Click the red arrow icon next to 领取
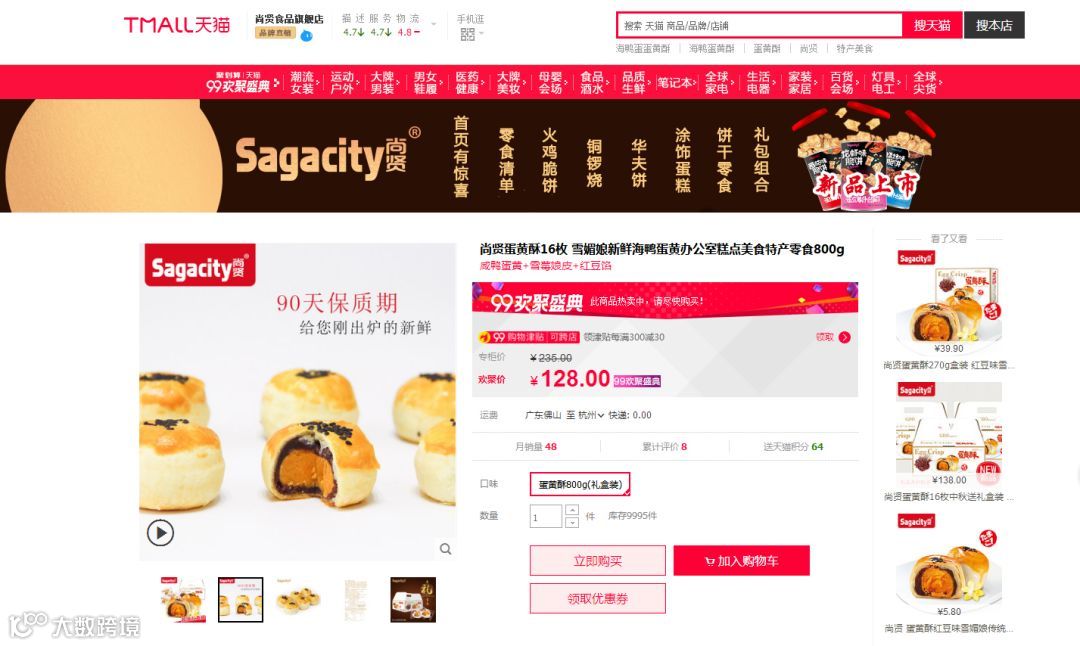Viewport: 1080px width, 646px height. pyautogui.click(x=844, y=337)
